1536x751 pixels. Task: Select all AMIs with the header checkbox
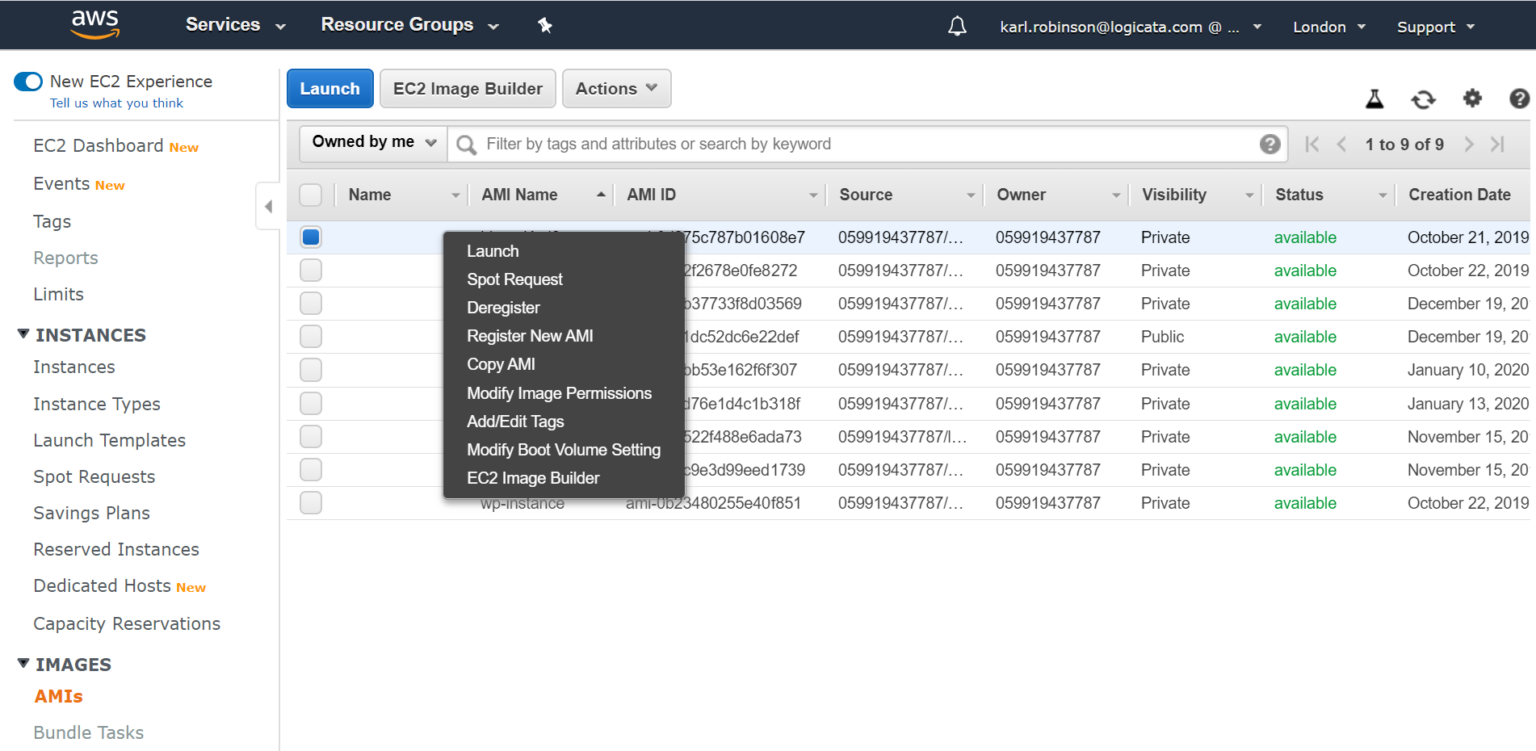pyautogui.click(x=310, y=194)
